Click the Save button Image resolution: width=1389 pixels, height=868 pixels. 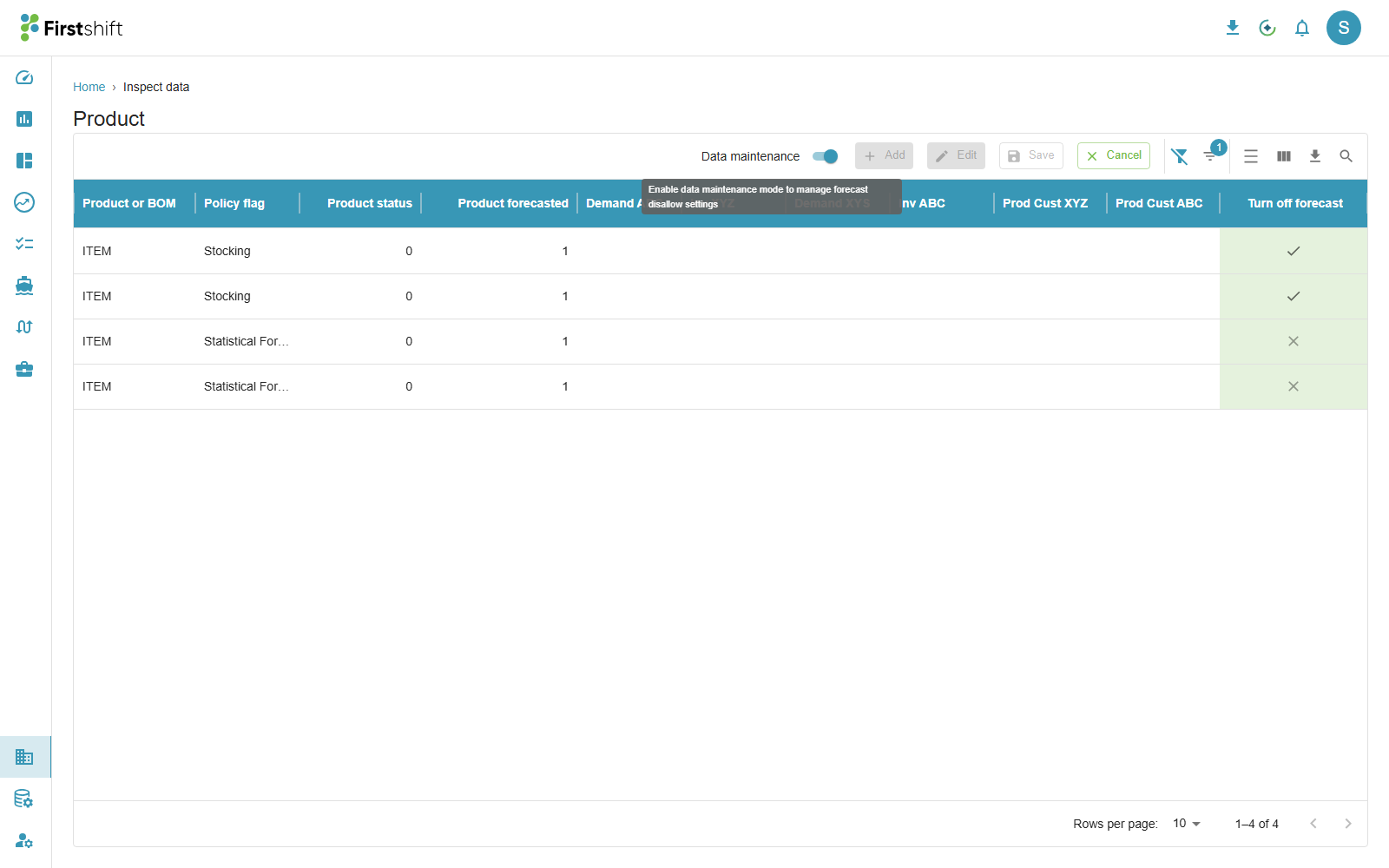tap(1031, 155)
